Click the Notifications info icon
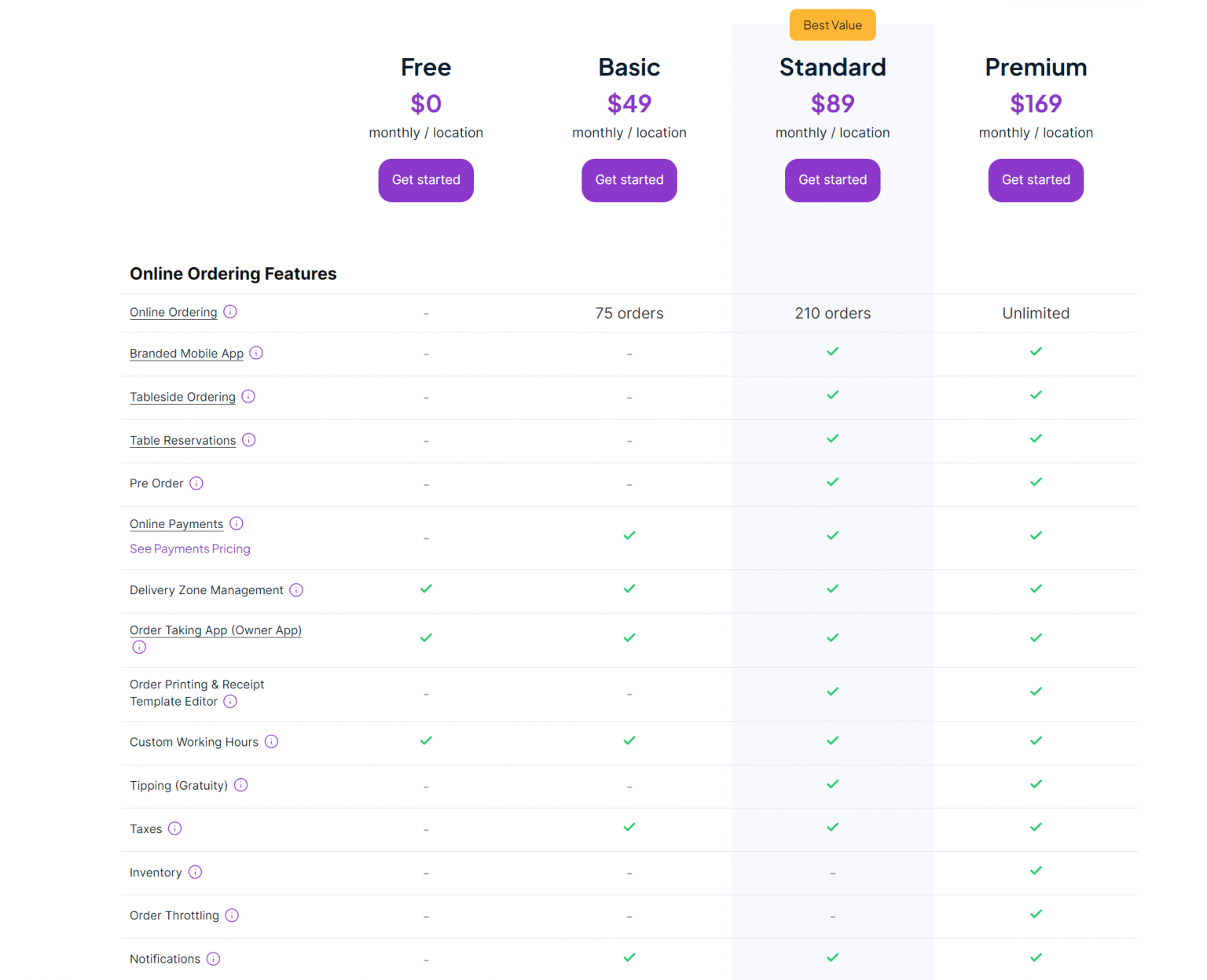Image resolution: width=1207 pixels, height=980 pixels. click(213, 959)
